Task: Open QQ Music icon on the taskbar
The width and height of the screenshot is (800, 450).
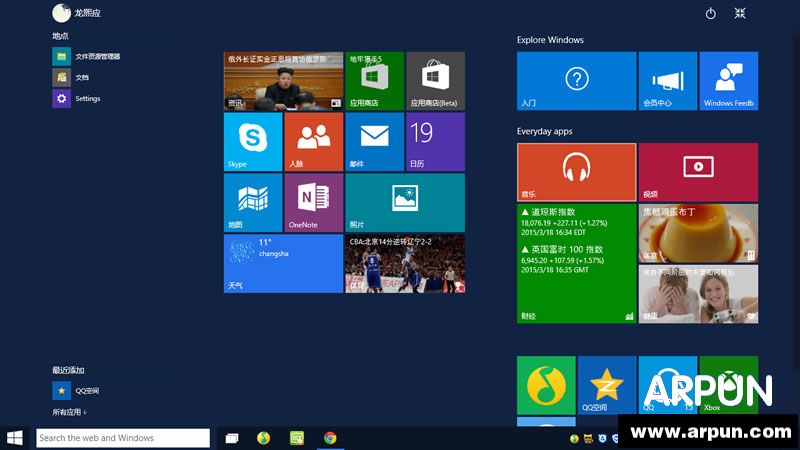Action: pyautogui.click(x=263, y=438)
